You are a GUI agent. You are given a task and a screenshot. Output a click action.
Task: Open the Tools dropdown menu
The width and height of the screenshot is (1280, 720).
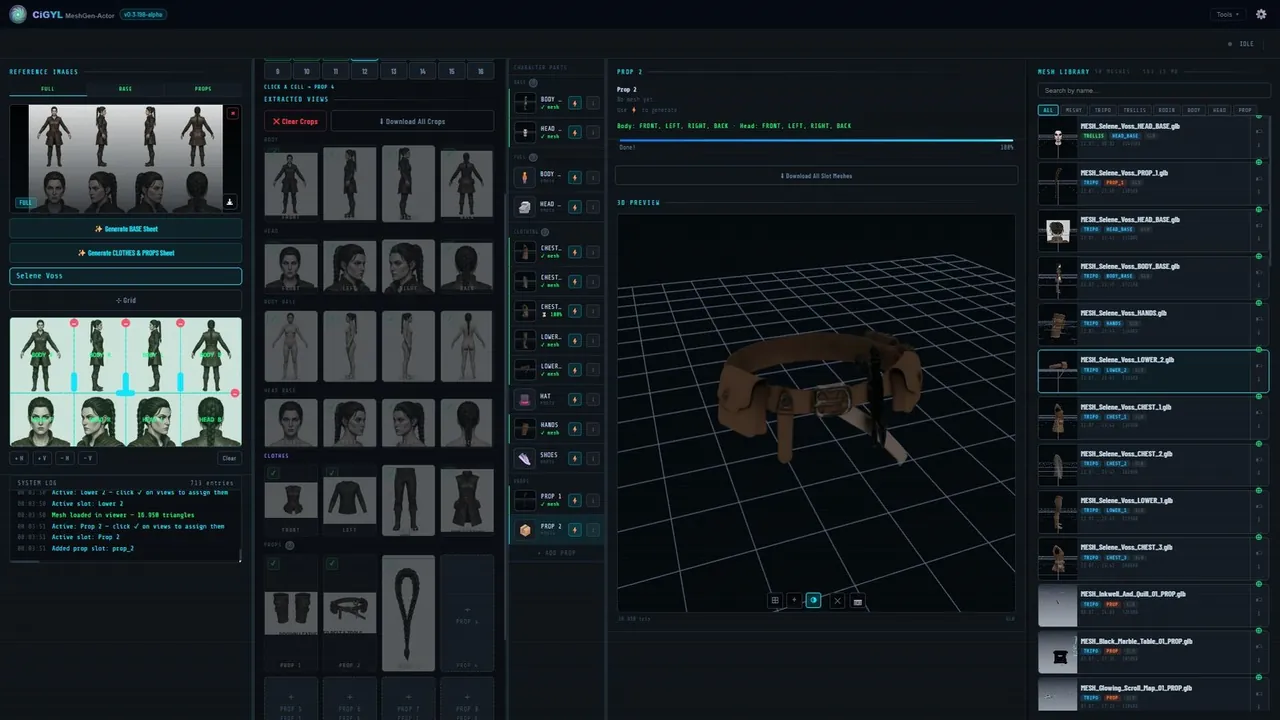pos(1227,14)
